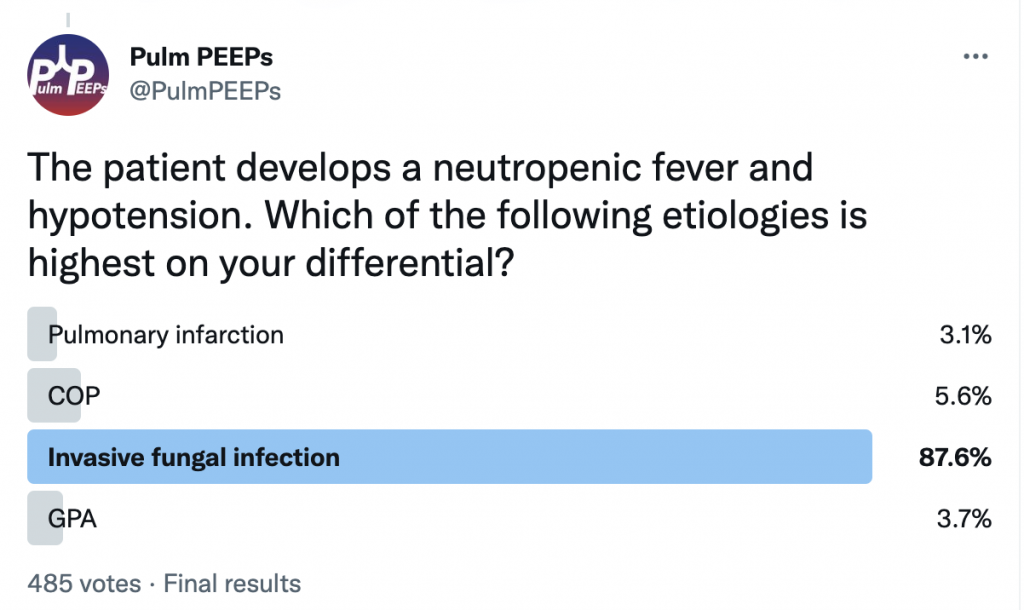Click the gray bar beside Pulmonary infarction

coord(42,334)
